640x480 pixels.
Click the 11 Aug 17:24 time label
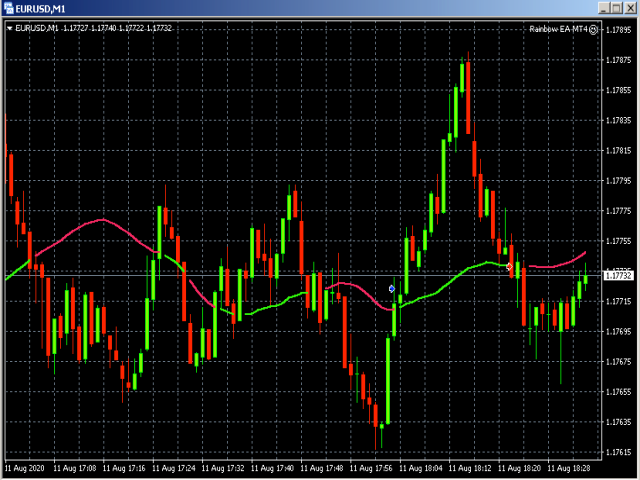[x=173, y=468]
